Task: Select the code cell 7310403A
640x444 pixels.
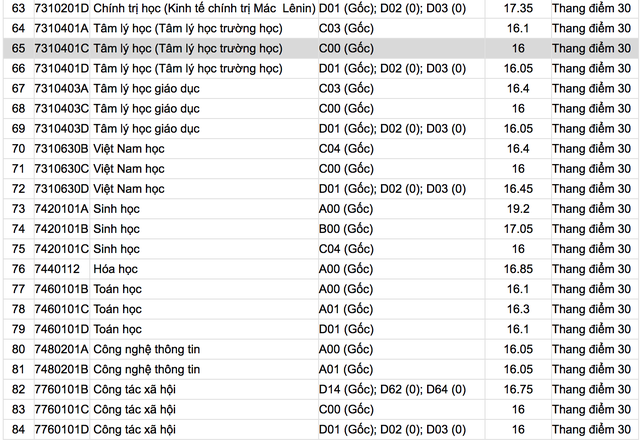Action: point(61,88)
